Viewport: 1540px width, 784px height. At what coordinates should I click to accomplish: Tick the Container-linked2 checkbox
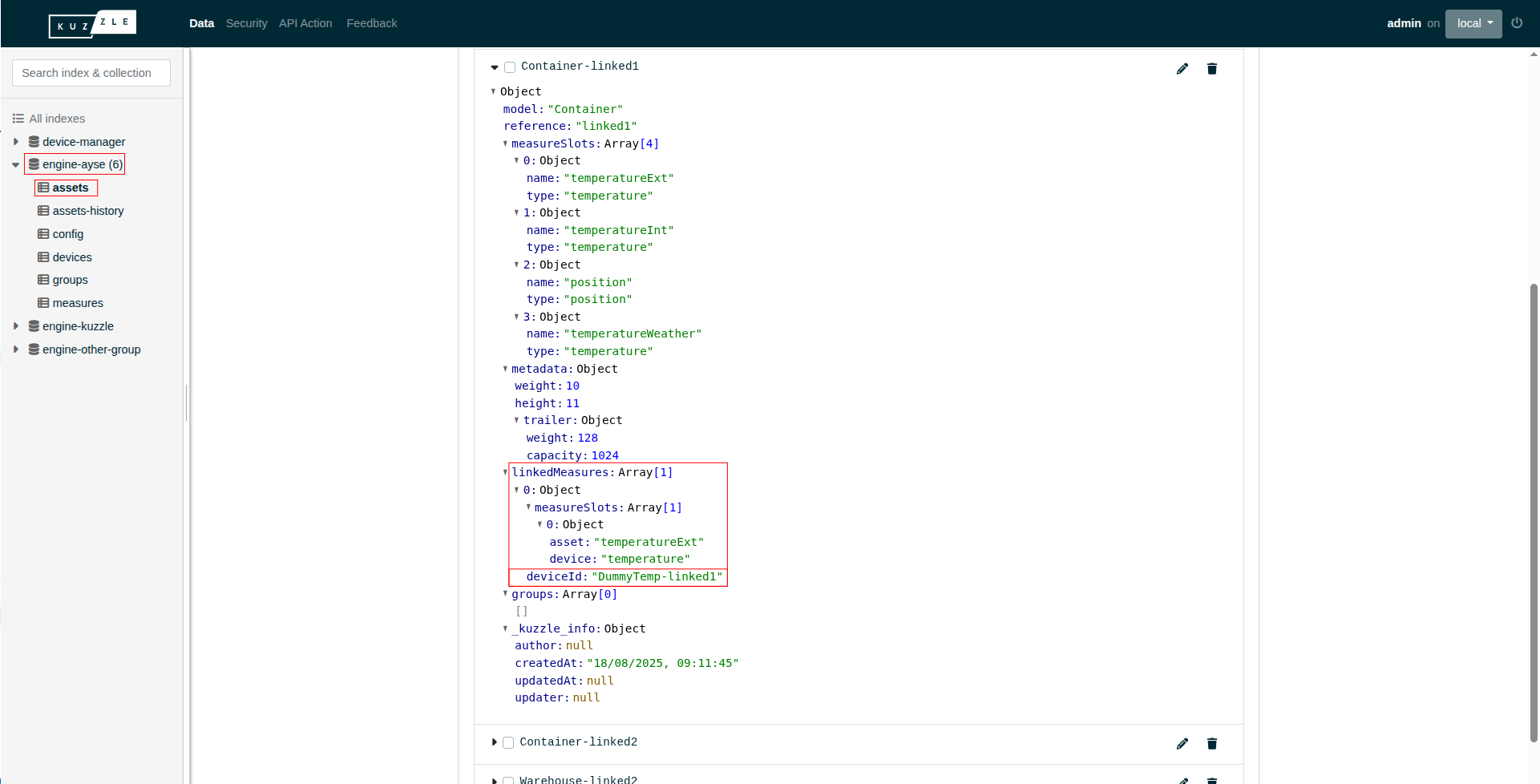[x=508, y=743]
